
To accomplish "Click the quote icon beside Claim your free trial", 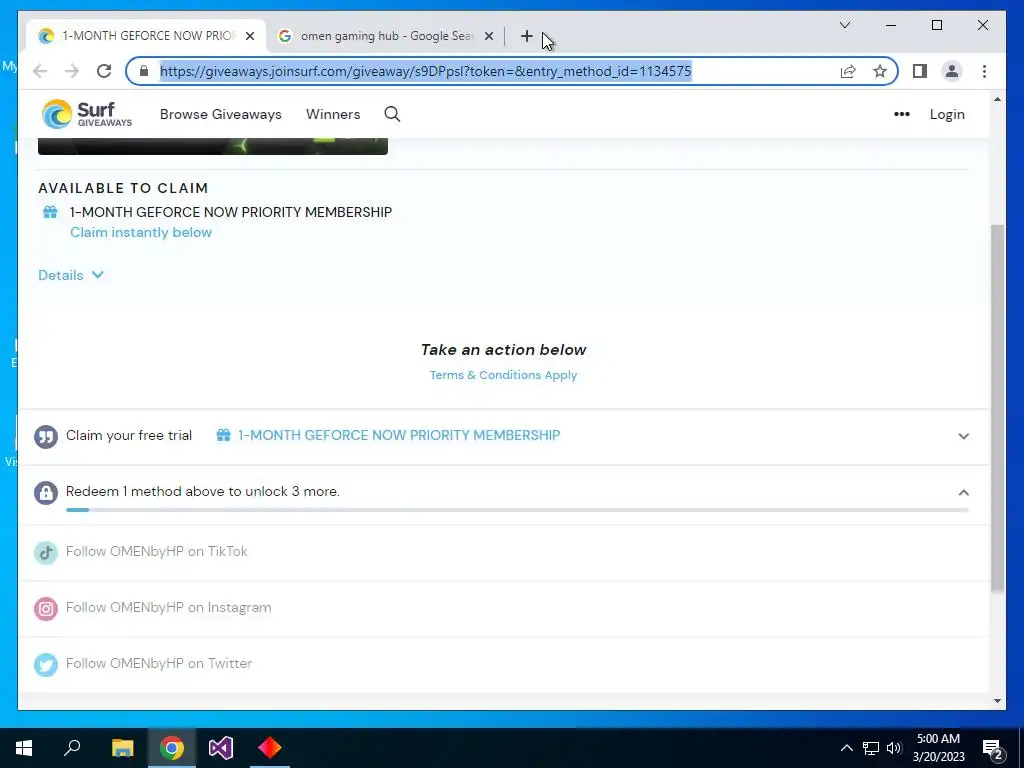I will (46, 436).
